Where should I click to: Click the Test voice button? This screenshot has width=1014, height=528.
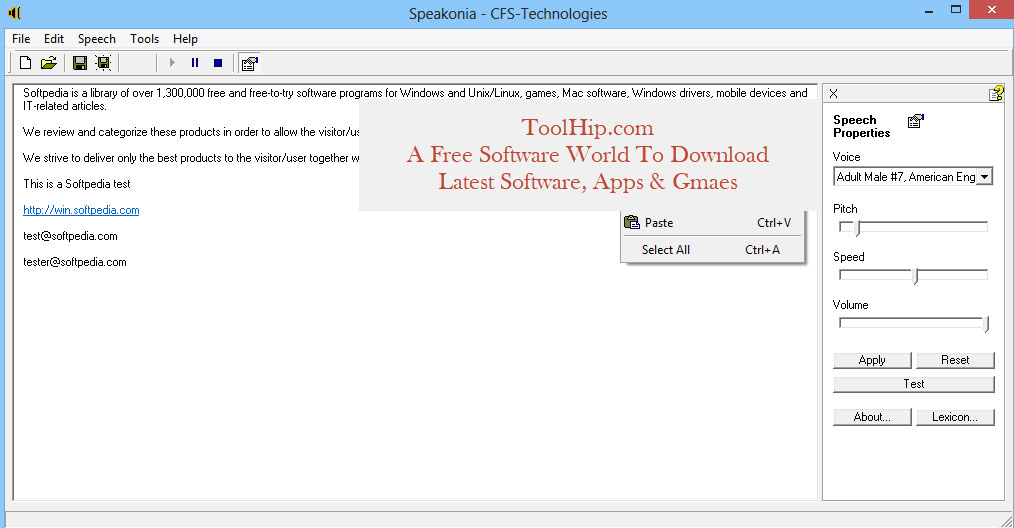click(x=914, y=384)
